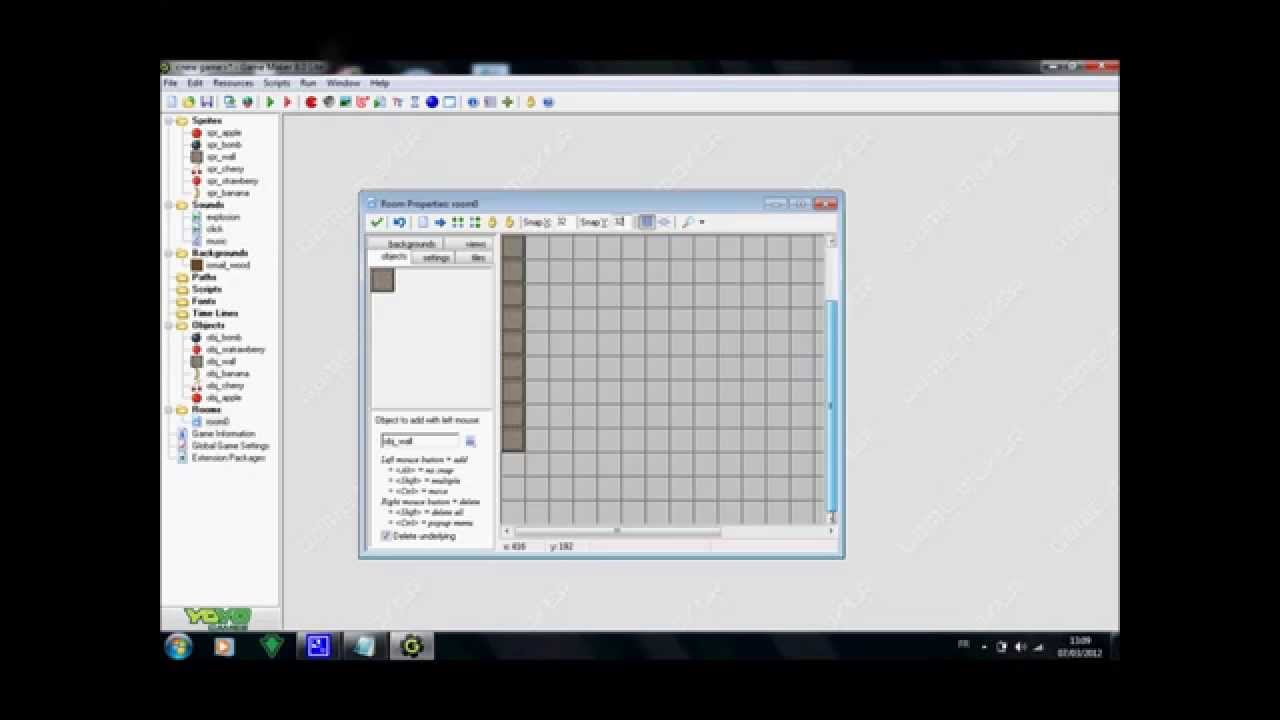Image resolution: width=1280 pixels, height=720 pixels.
Task: Open Extension Packages in the resource tree
Action: [x=228, y=457]
